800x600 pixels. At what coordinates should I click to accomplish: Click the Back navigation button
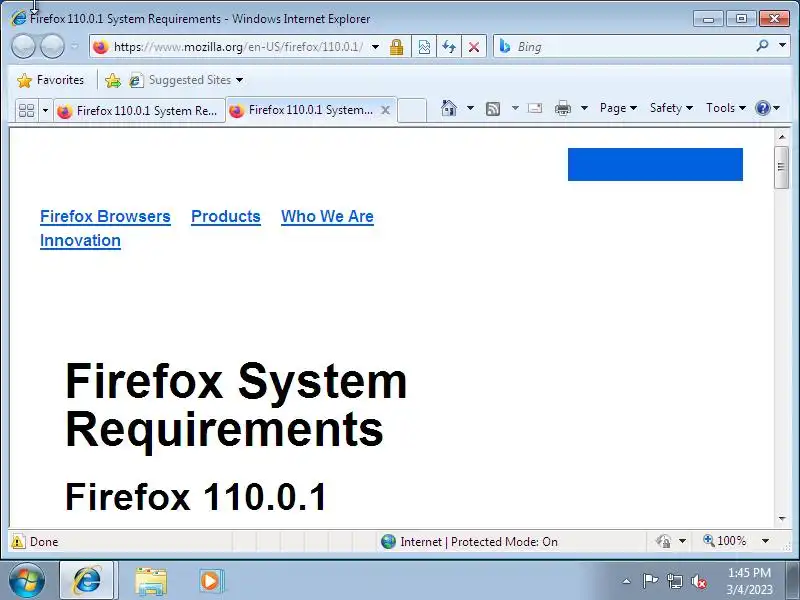click(x=23, y=46)
